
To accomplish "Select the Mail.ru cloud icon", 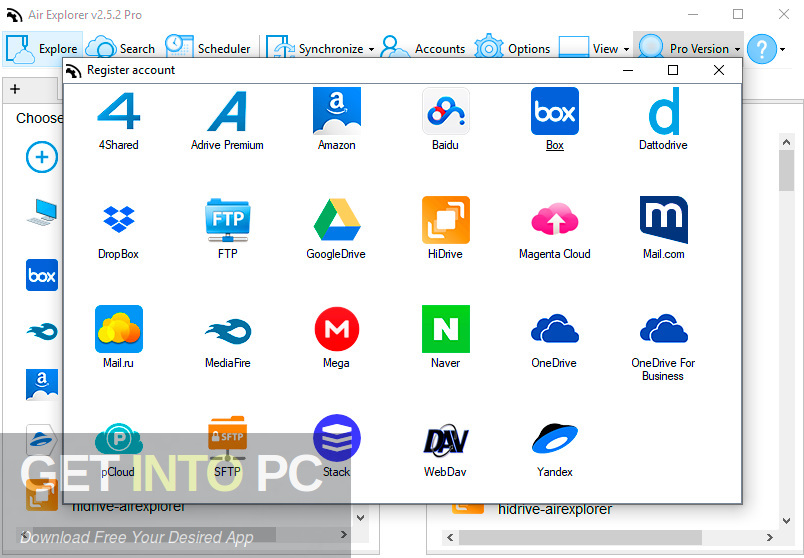I will [118, 337].
